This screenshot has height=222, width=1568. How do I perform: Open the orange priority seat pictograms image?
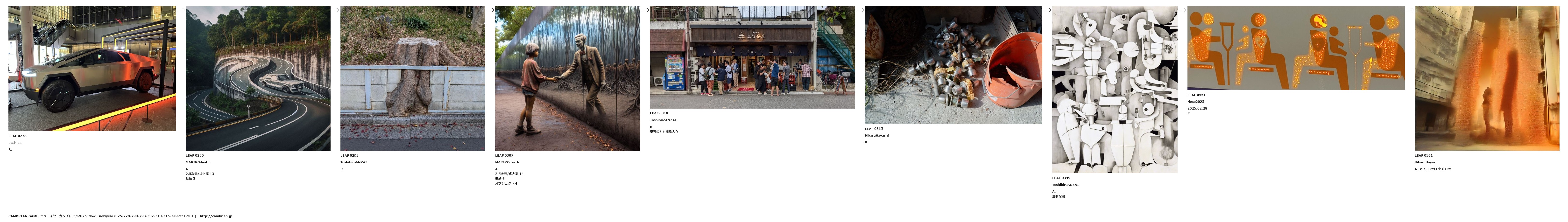[1296, 48]
